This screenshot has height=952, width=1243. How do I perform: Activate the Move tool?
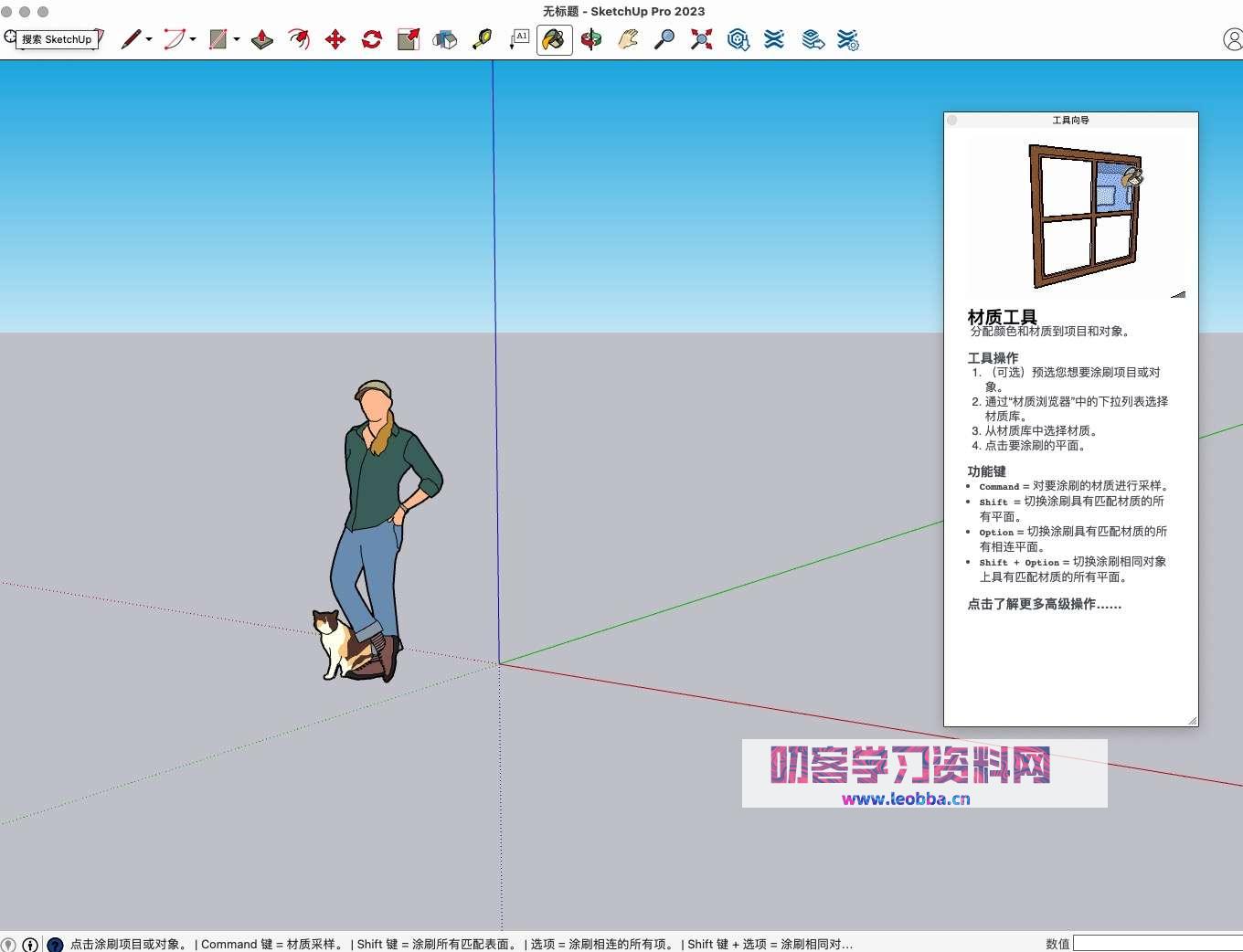(x=335, y=39)
